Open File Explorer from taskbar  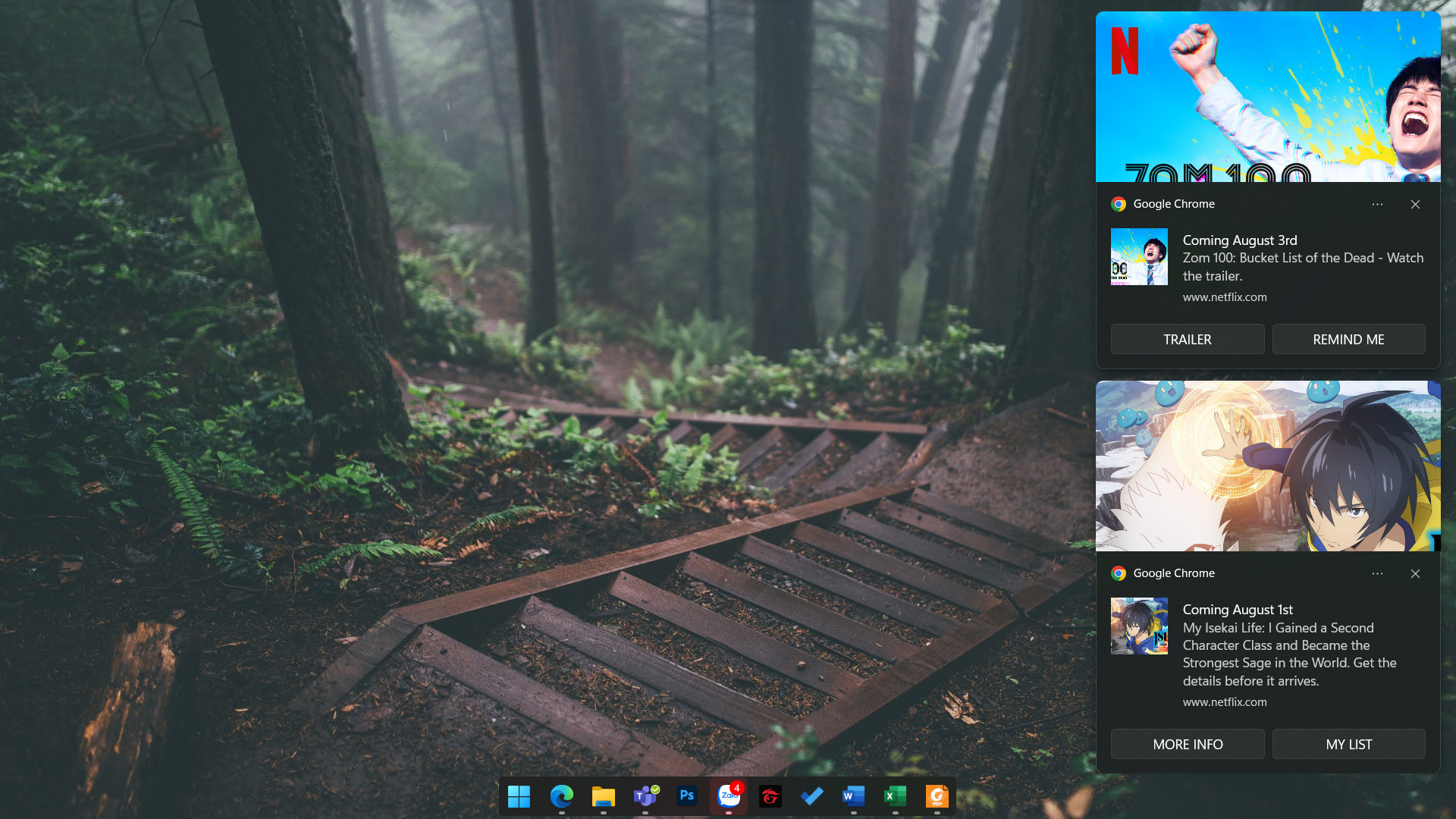click(603, 796)
